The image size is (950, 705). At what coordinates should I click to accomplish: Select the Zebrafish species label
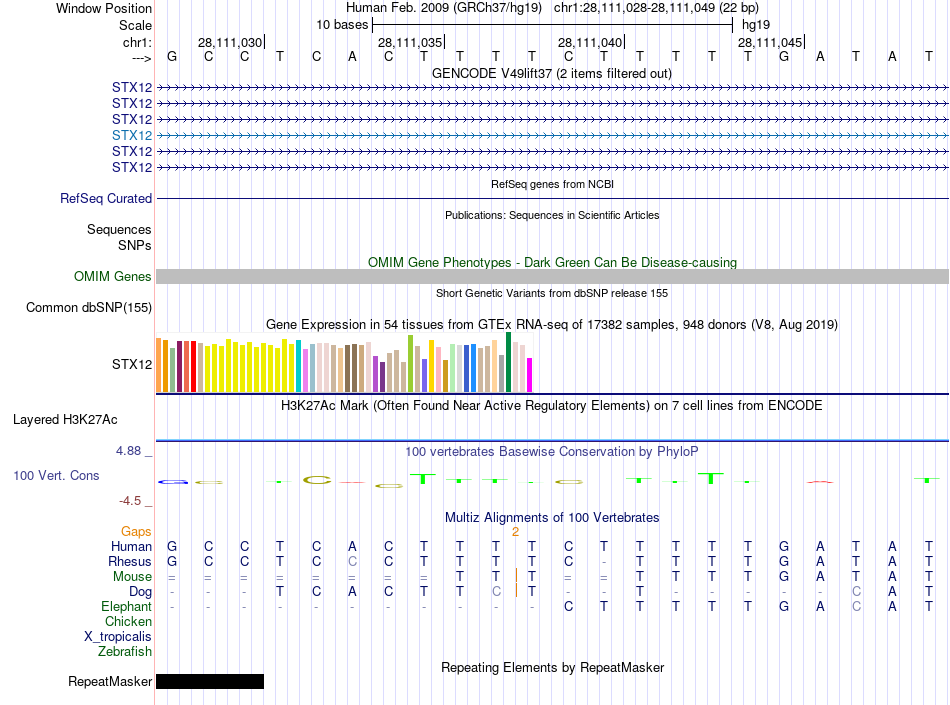[125, 652]
